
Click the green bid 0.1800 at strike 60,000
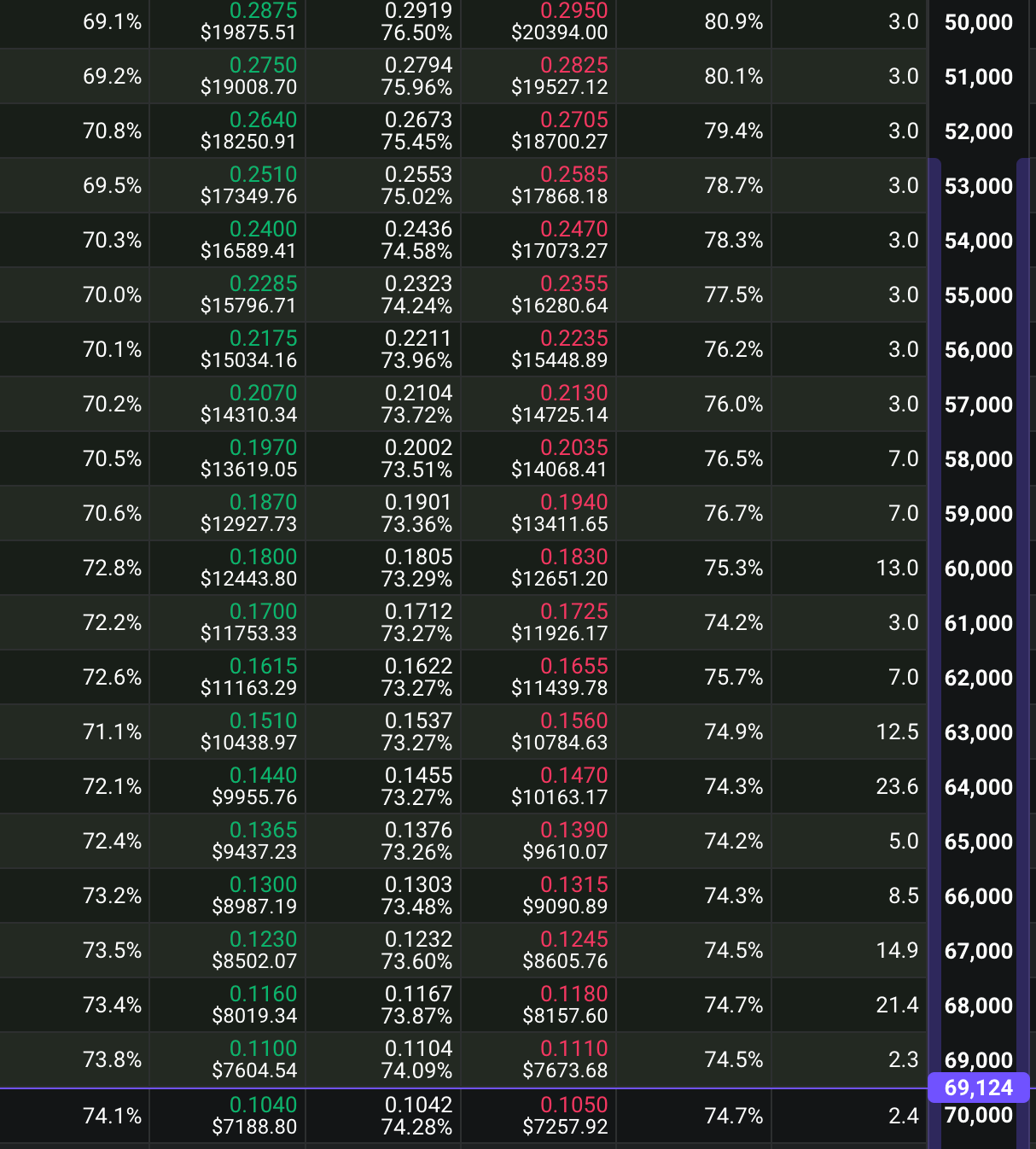click(265, 557)
